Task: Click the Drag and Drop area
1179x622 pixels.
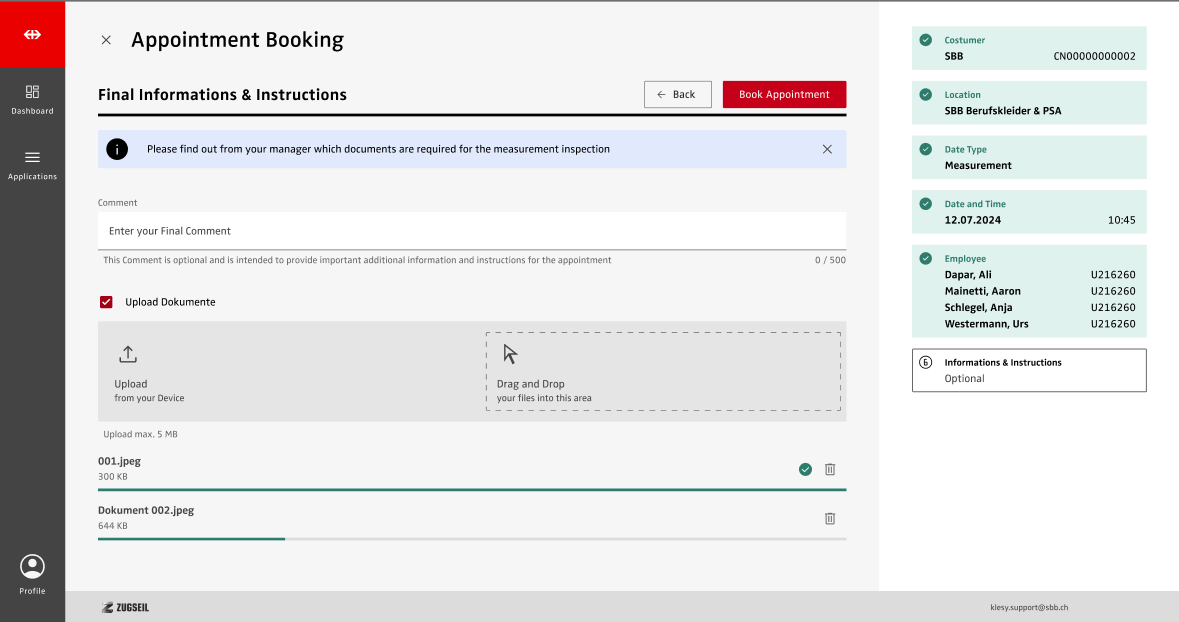Action: (x=662, y=372)
